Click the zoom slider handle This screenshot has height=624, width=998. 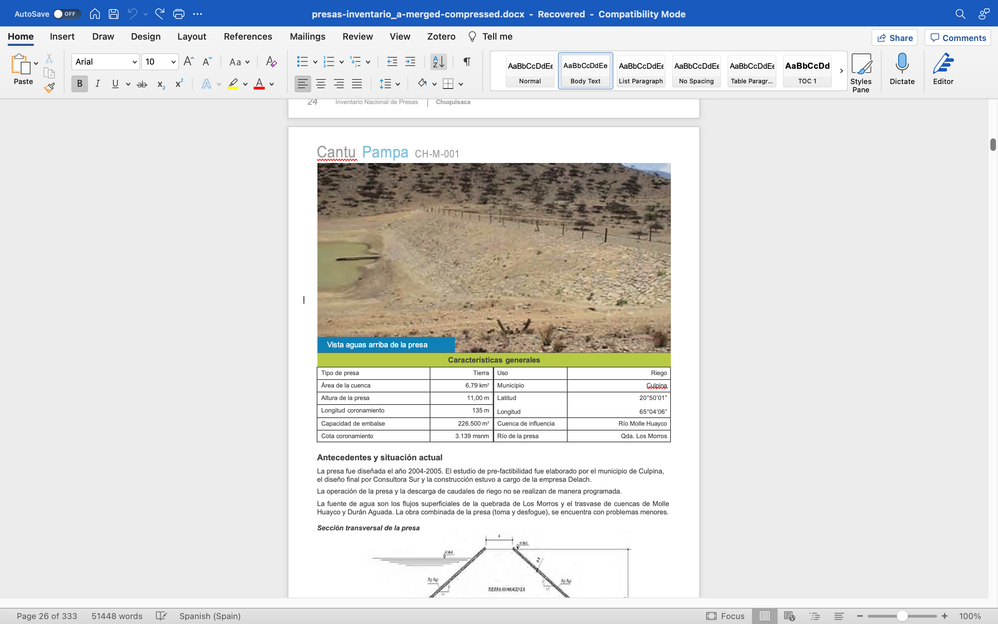tap(902, 616)
